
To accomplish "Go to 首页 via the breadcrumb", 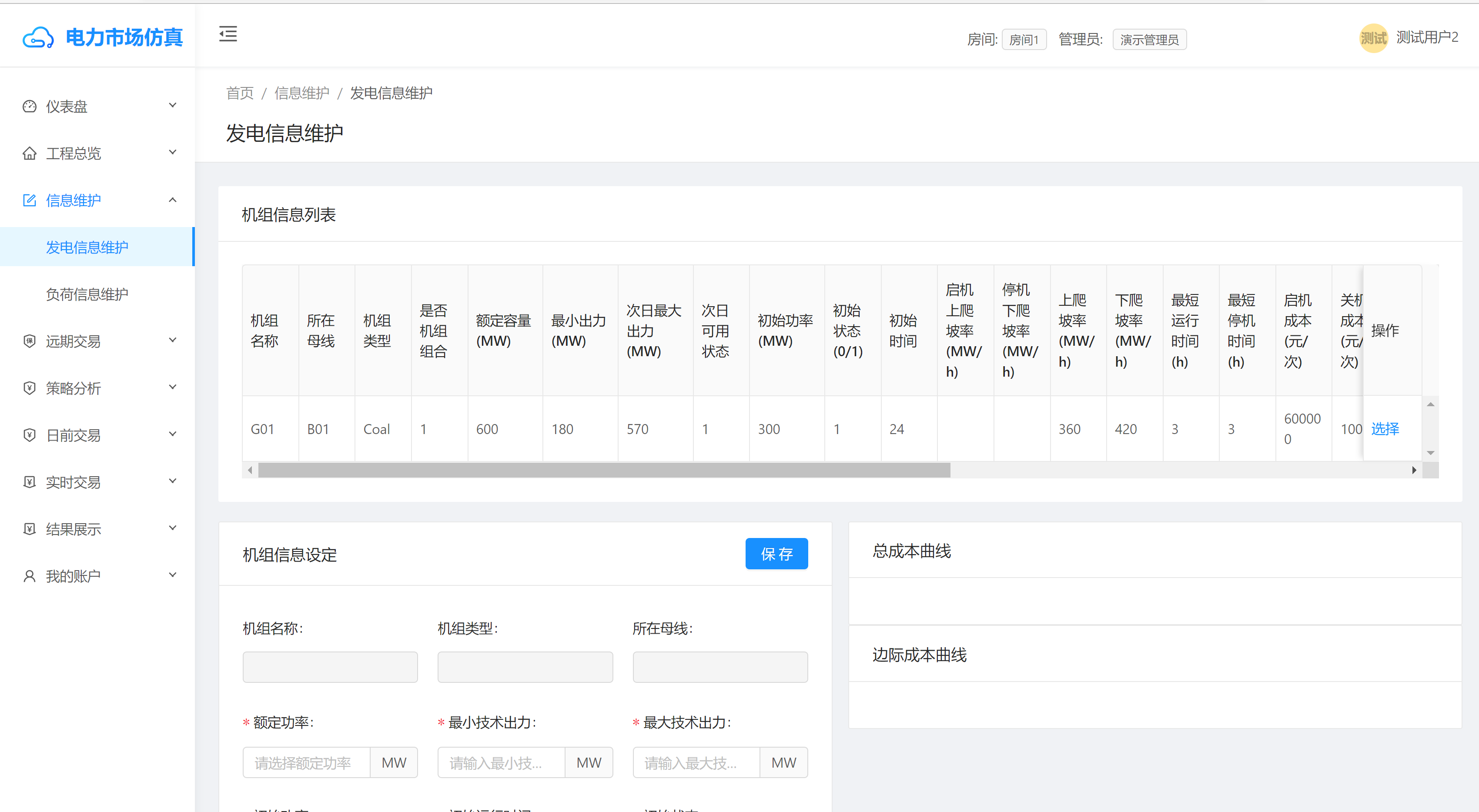I will pos(239,93).
